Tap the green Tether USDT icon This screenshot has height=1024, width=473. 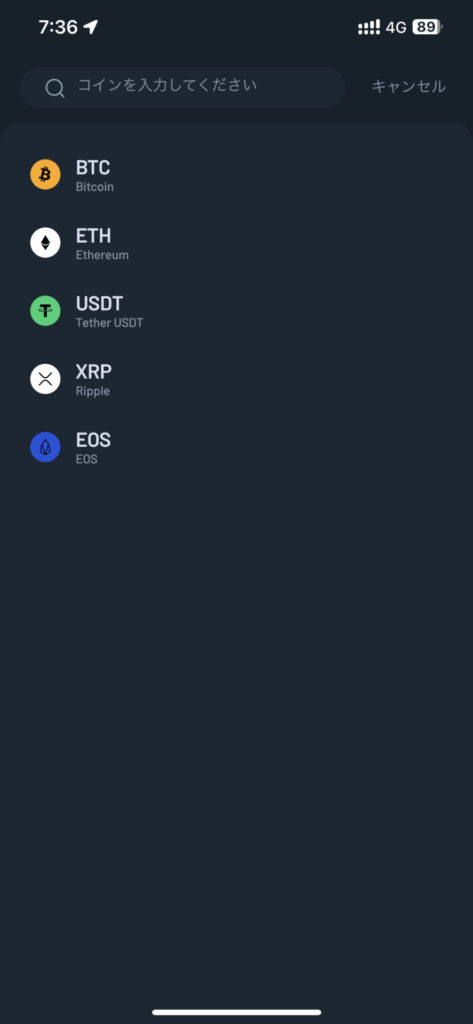coord(45,311)
